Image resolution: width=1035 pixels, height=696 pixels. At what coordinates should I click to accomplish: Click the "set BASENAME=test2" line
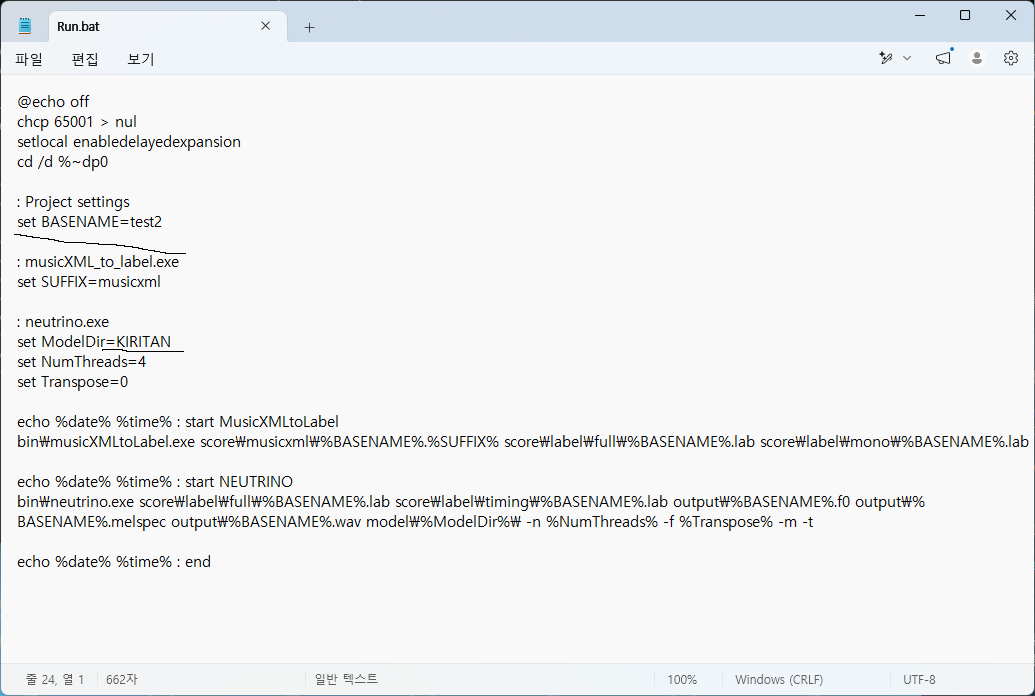(89, 222)
